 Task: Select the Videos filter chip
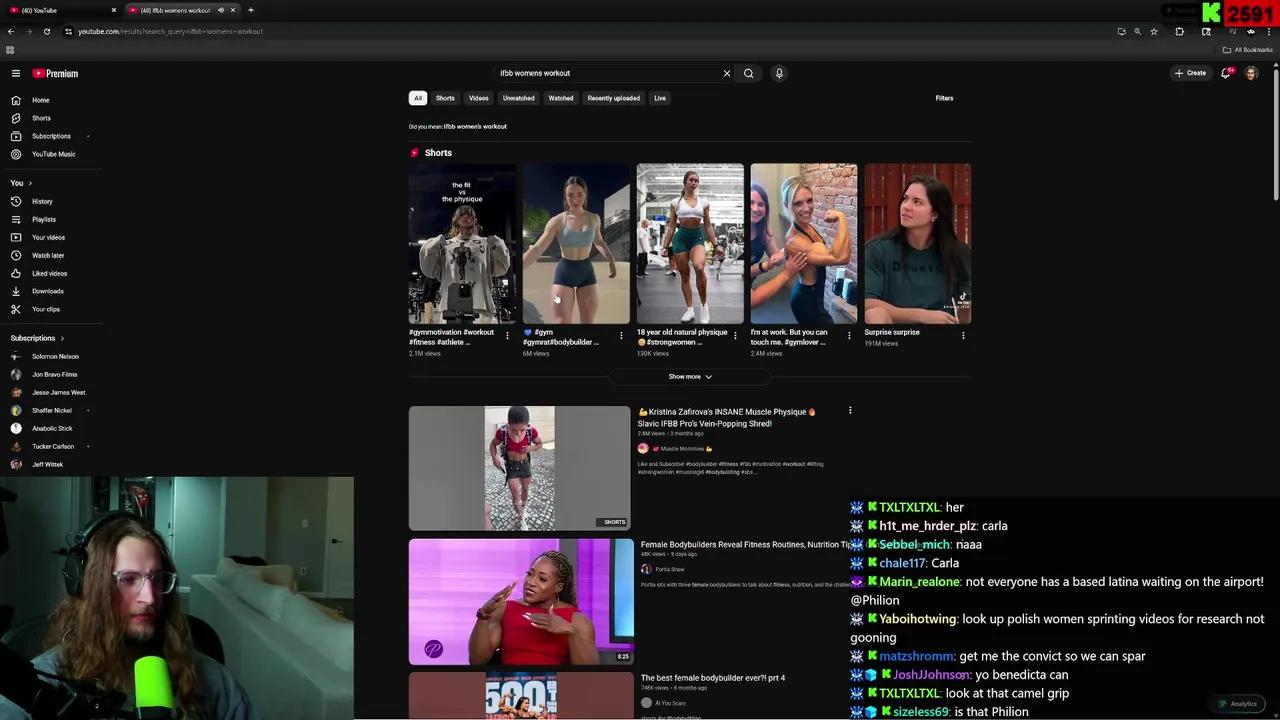tap(479, 98)
